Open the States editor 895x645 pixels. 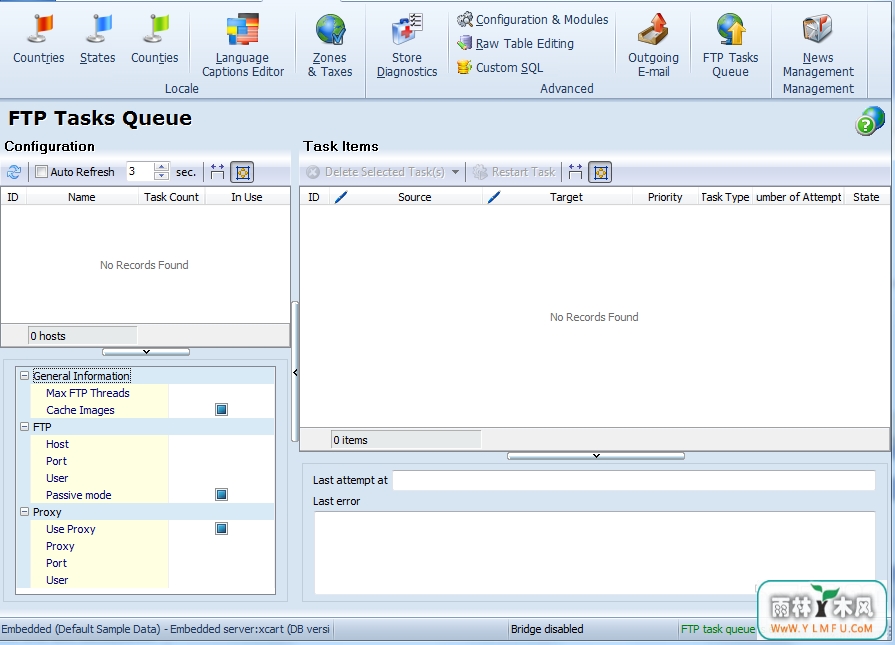pyautogui.click(x=98, y=39)
